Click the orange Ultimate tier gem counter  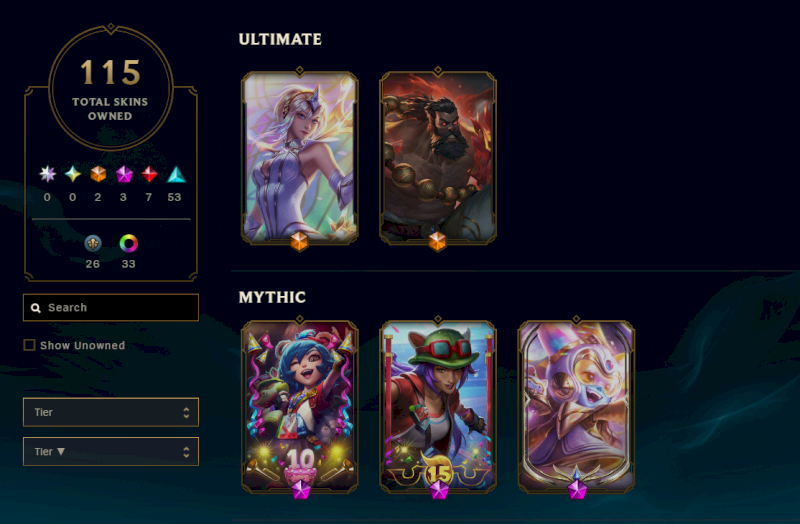coord(98,174)
